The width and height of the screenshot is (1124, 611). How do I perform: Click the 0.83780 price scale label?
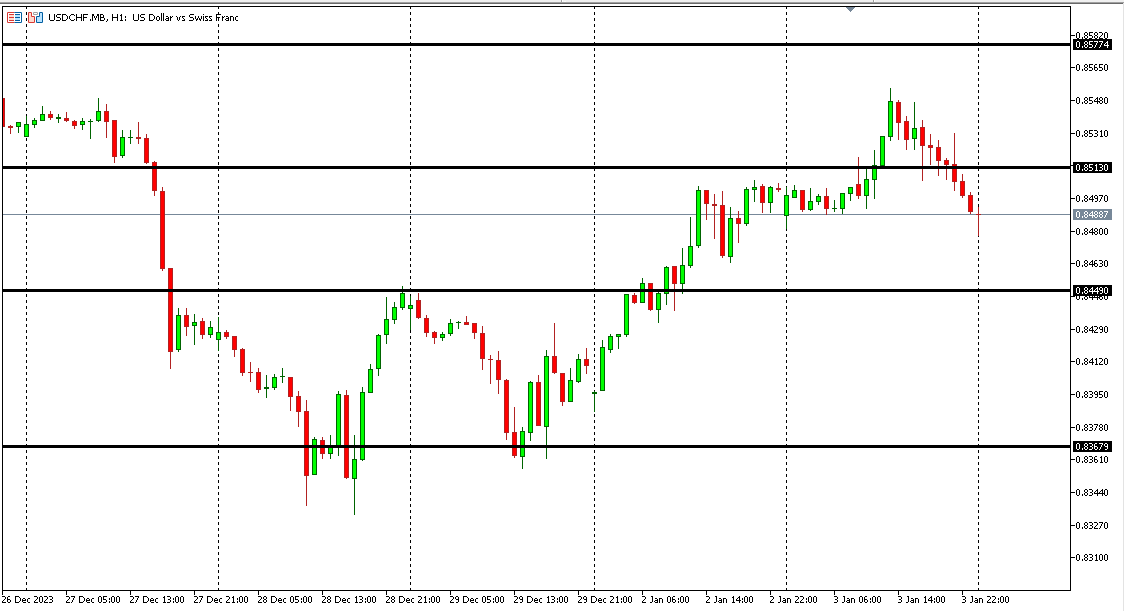1092,427
